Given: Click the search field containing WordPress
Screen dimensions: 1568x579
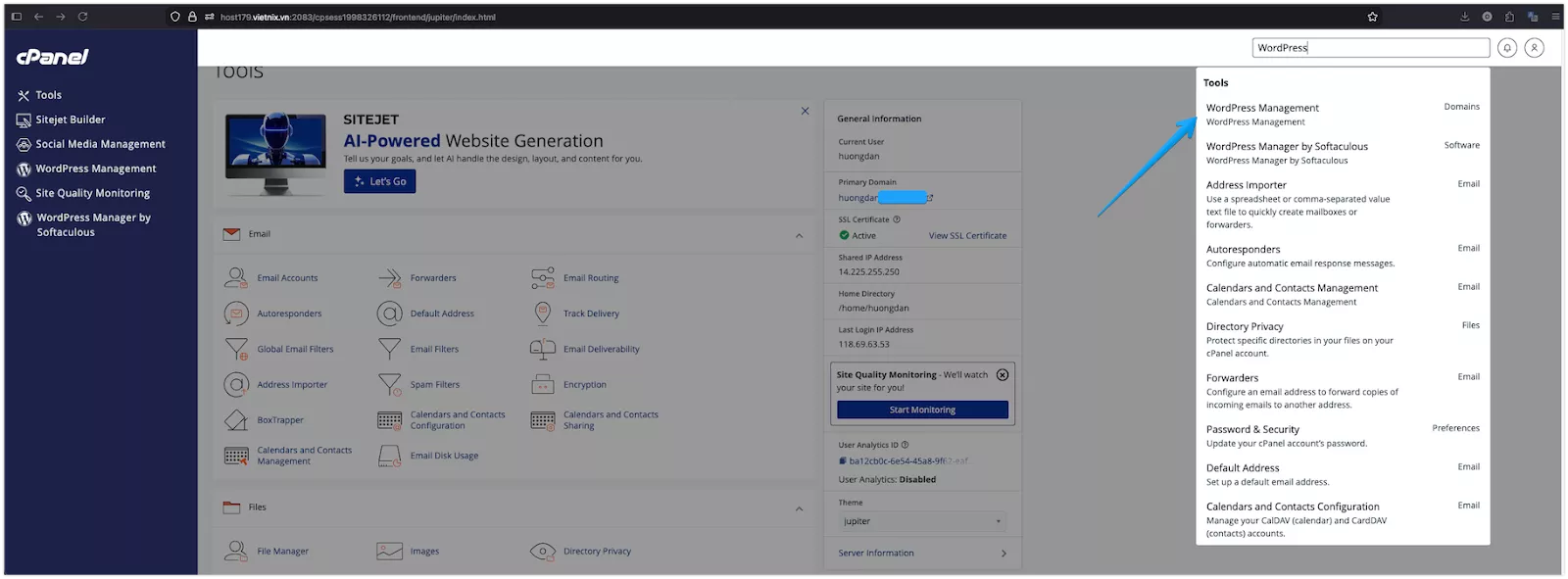Looking at the screenshot, I should [1370, 48].
